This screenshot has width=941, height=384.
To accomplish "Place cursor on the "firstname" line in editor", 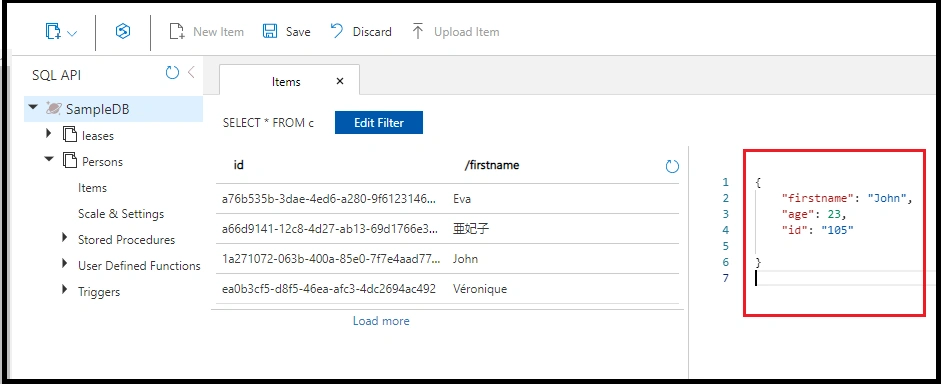I will click(x=847, y=198).
